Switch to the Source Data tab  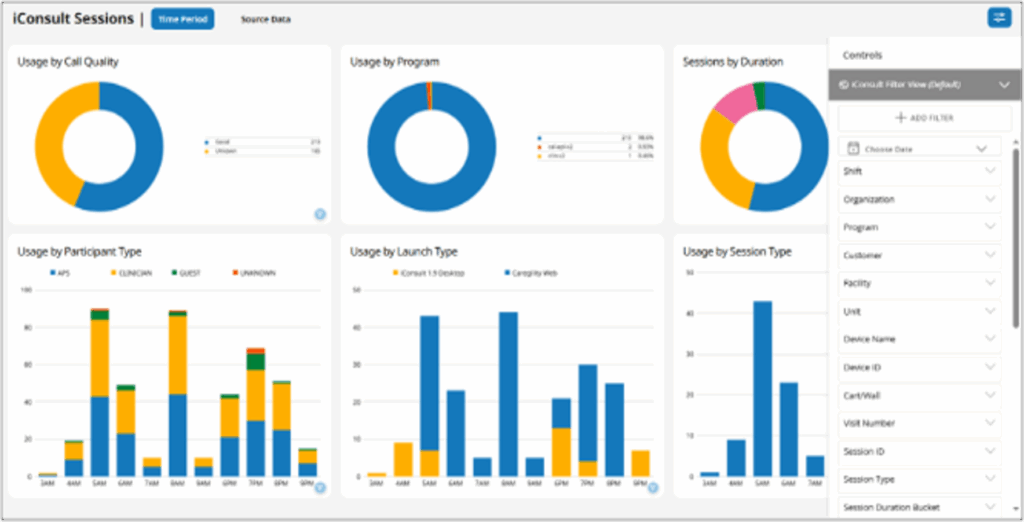pos(265,19)
